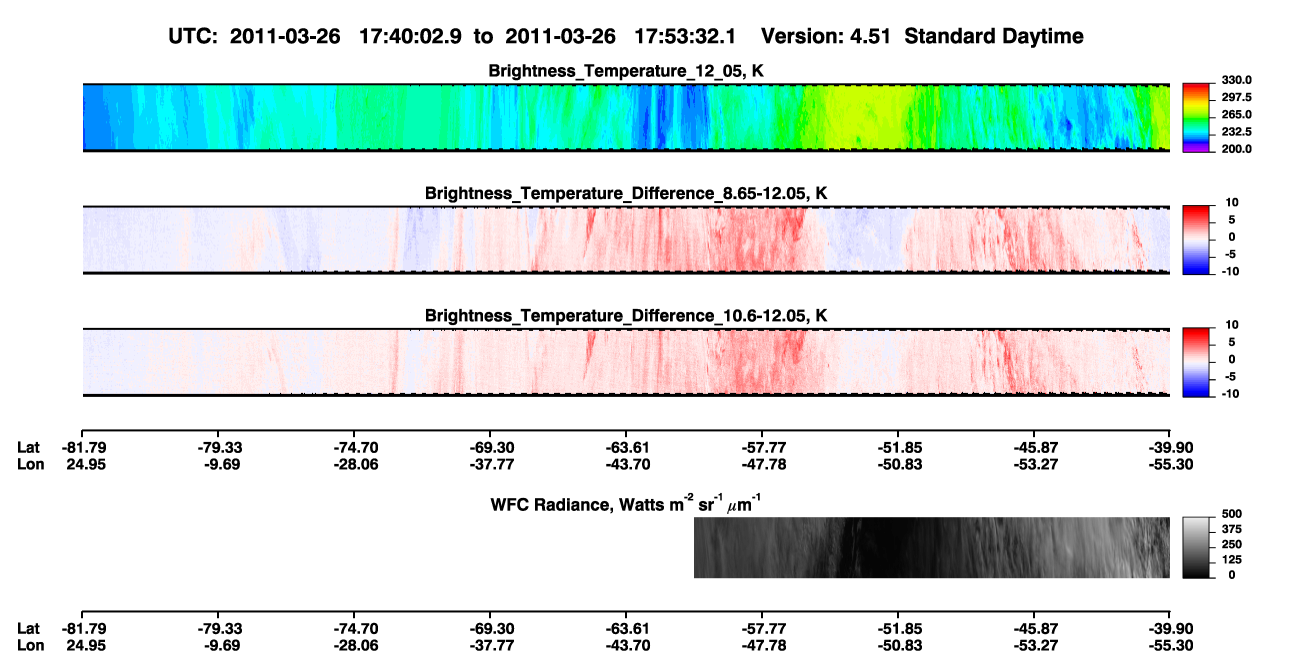This screenshot has width=1300, height=667.
Task: Click the 10.6-12.05 difference red-blue colorbar
Action: click(x=1196, y=362)
